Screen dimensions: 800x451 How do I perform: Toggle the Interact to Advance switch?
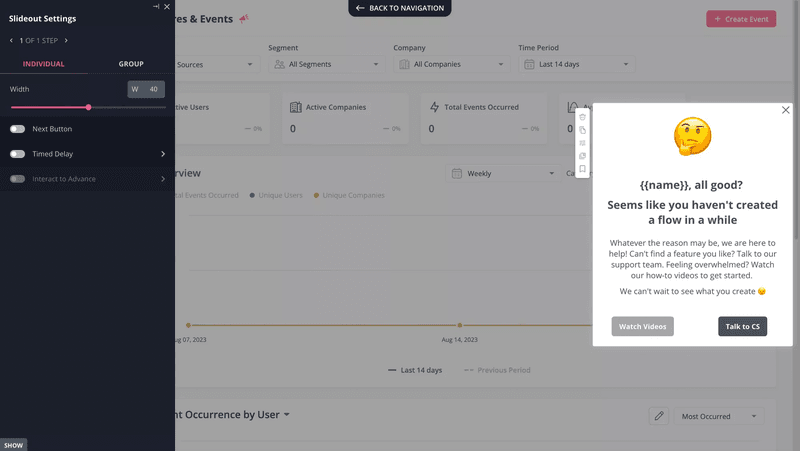[17, 179]
